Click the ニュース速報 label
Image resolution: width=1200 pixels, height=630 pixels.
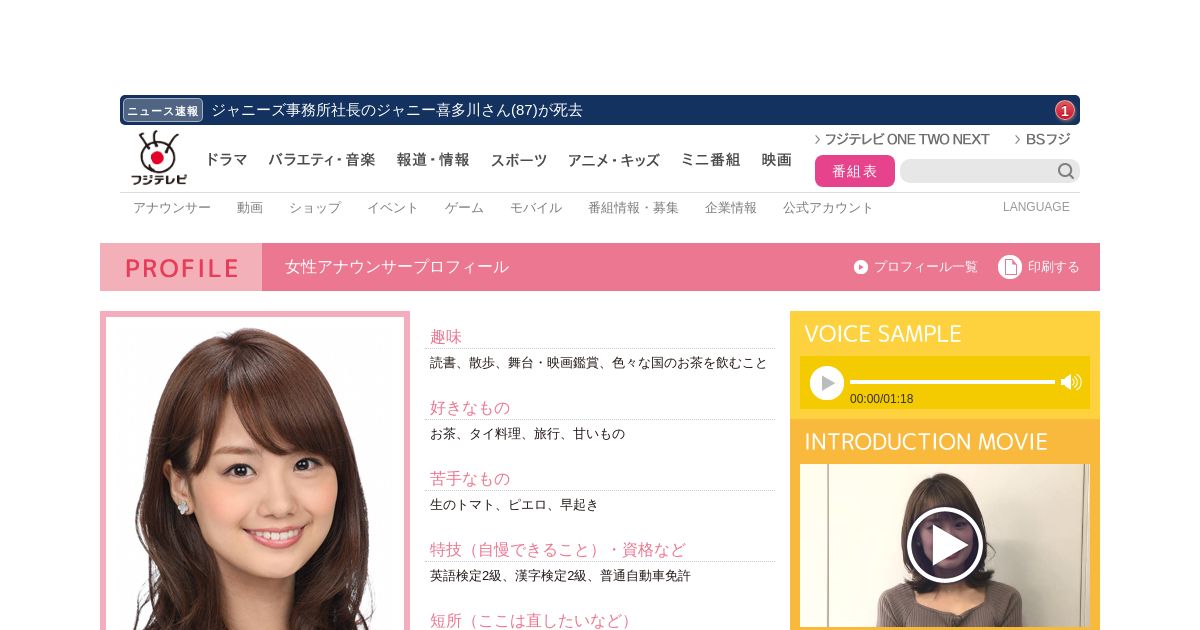point(163,110)
